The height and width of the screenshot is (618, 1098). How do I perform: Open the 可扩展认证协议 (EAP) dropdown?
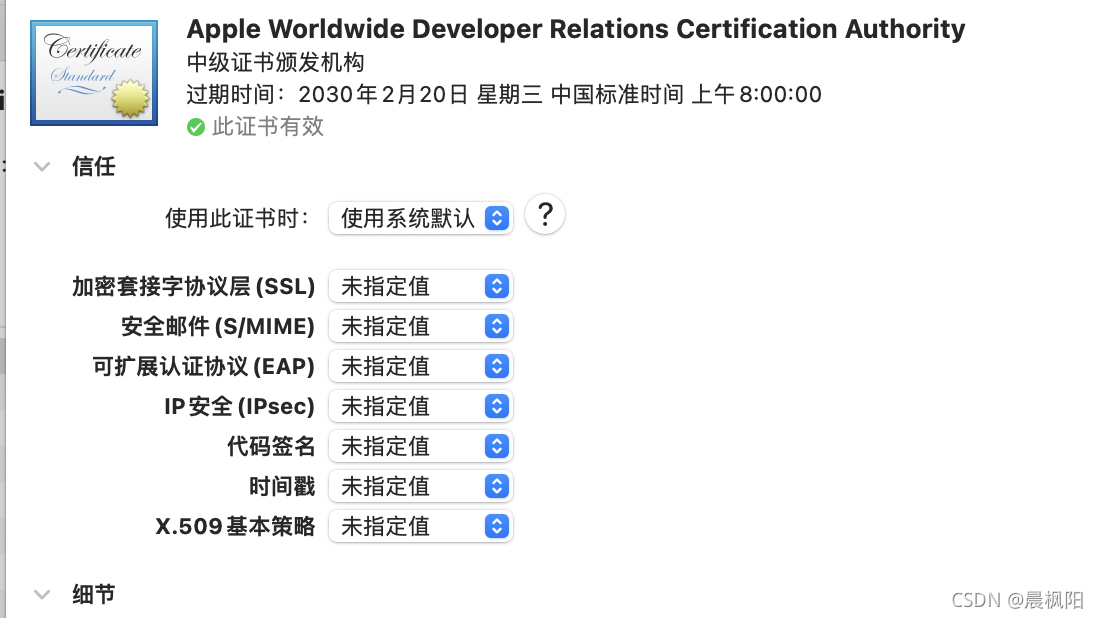(x=420, y=366)
